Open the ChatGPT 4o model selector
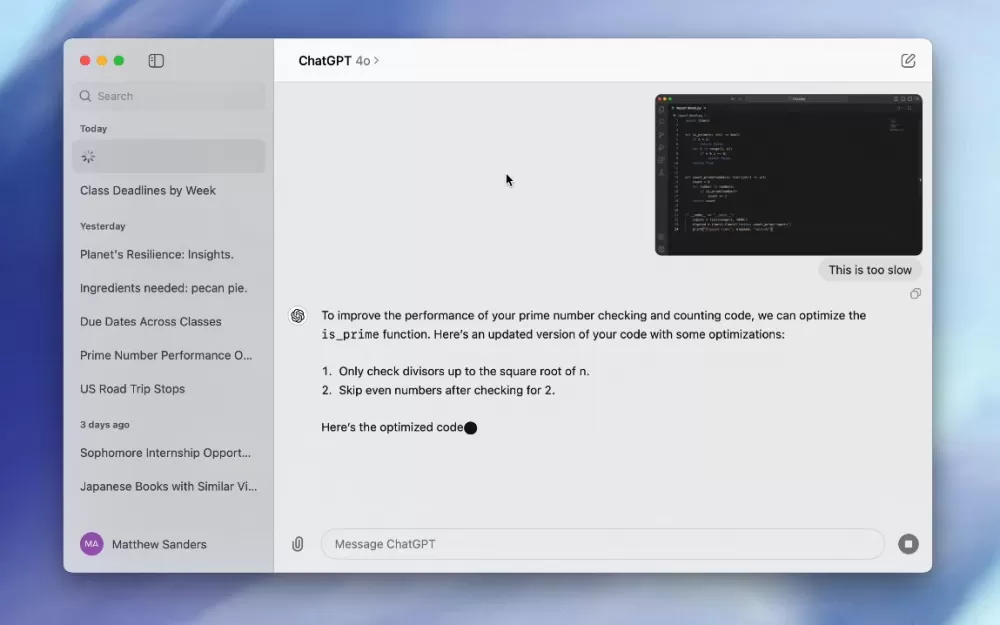1000x625 pixels. click(339, 61)
